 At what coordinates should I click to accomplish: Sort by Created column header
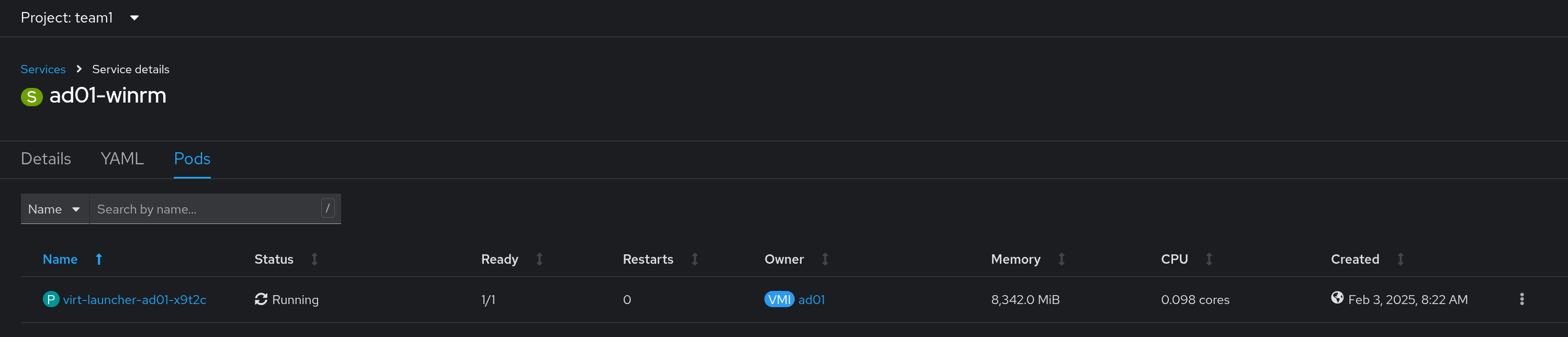(1355, 259)
